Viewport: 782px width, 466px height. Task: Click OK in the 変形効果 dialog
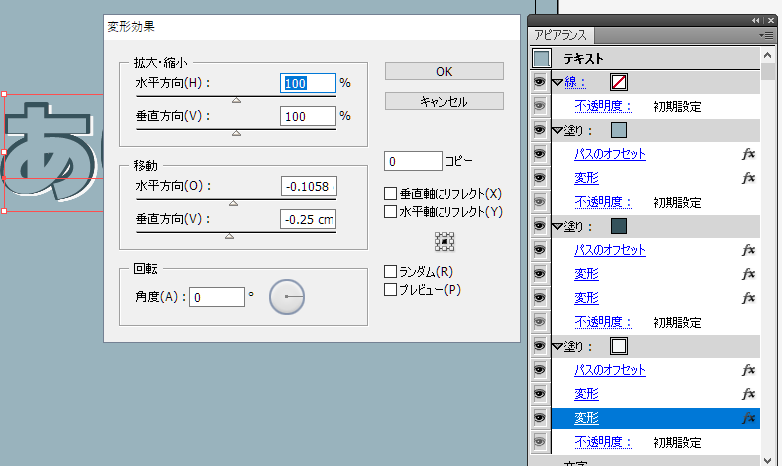click(444, 71)
